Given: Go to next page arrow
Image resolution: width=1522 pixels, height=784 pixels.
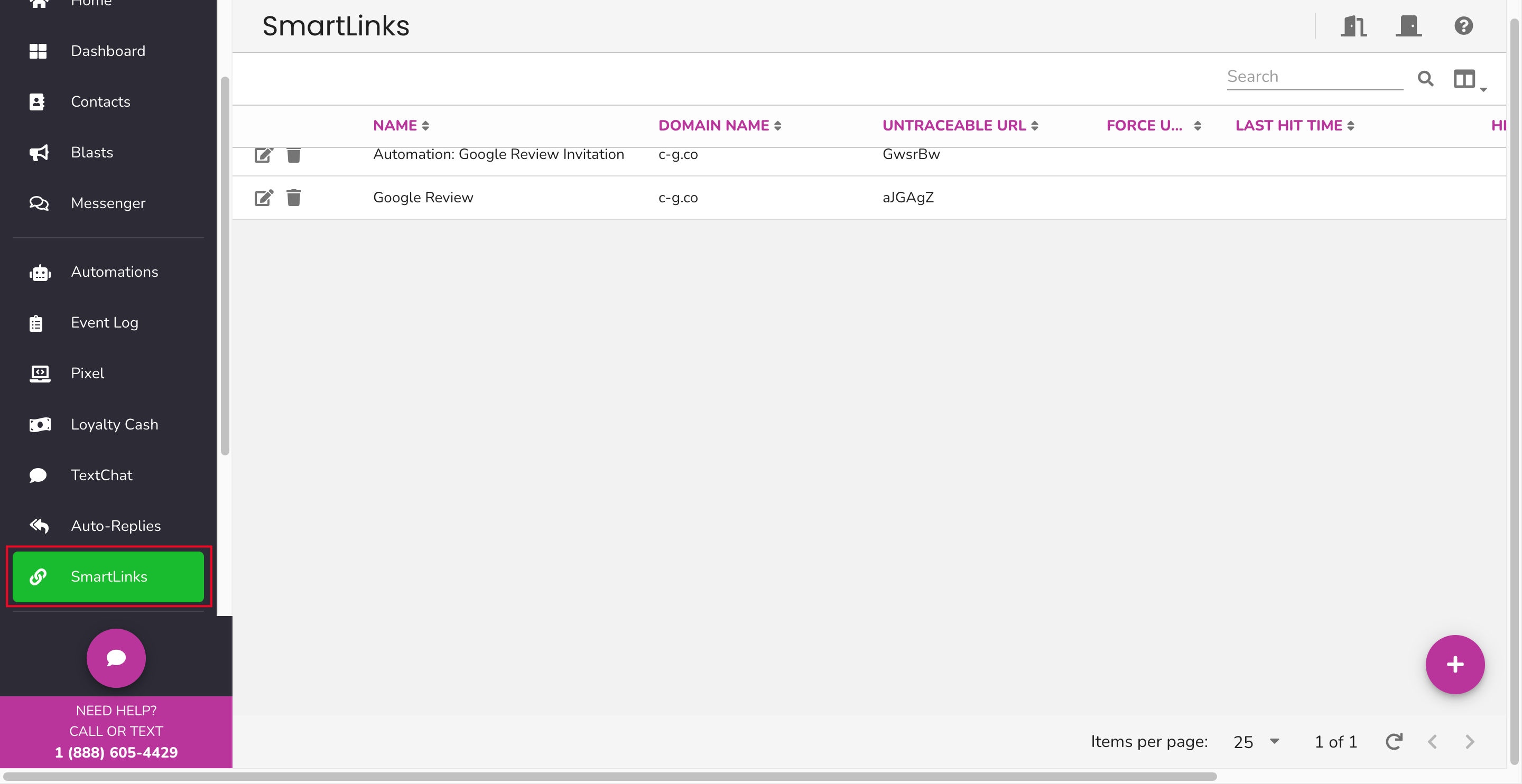Looking at the screenshot, I should point(1470,741).
